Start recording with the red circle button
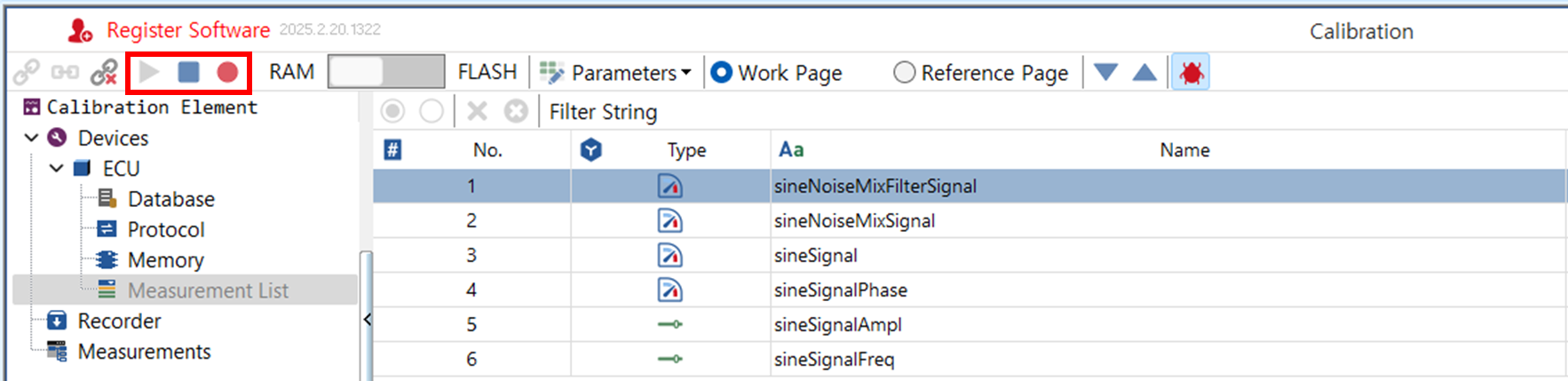 227,72
